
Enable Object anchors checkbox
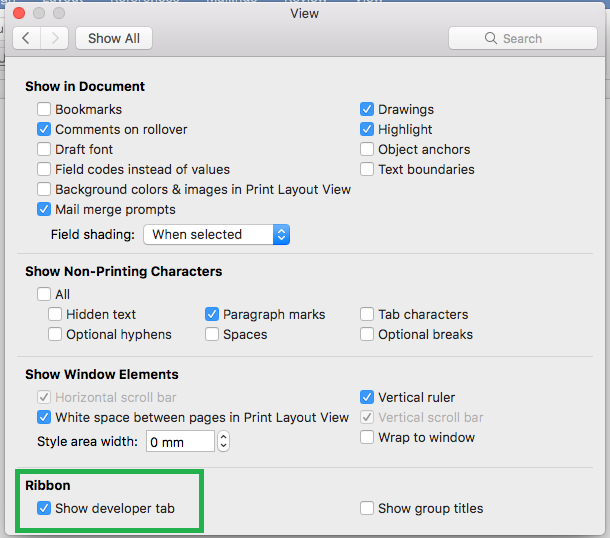coord(367,149)
